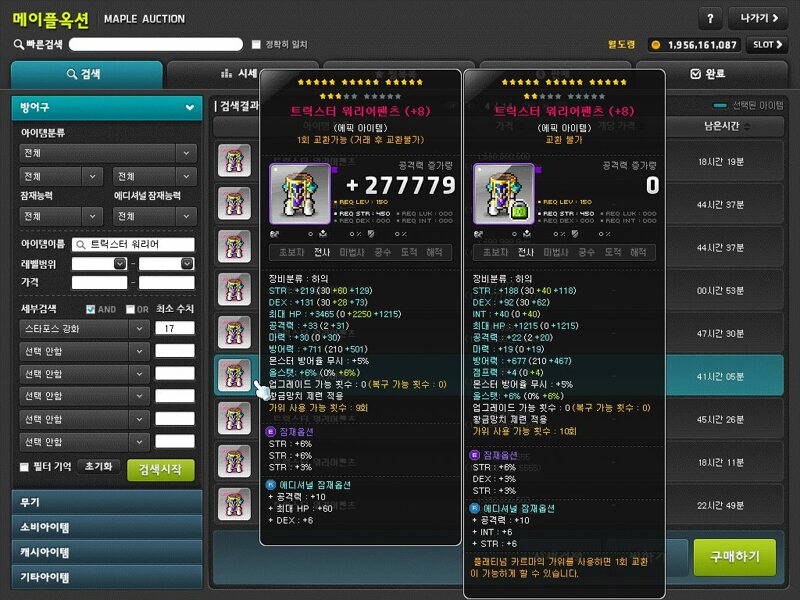800x600 pixels.
Task: Click the remaining time 41시간 05분
Action: tap(720, 377)
